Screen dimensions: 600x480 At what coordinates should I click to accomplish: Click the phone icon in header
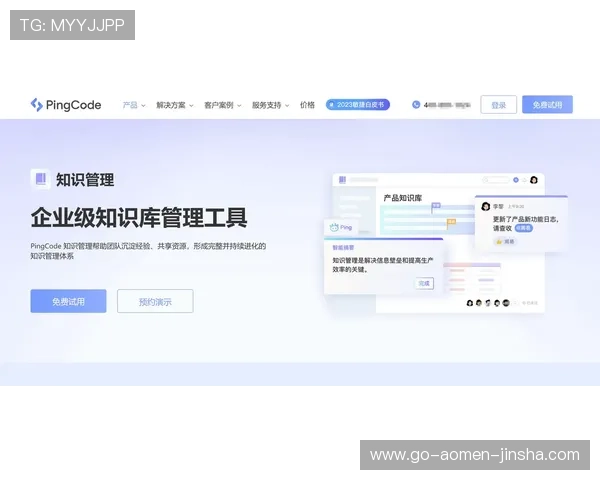tap(416, 104)
